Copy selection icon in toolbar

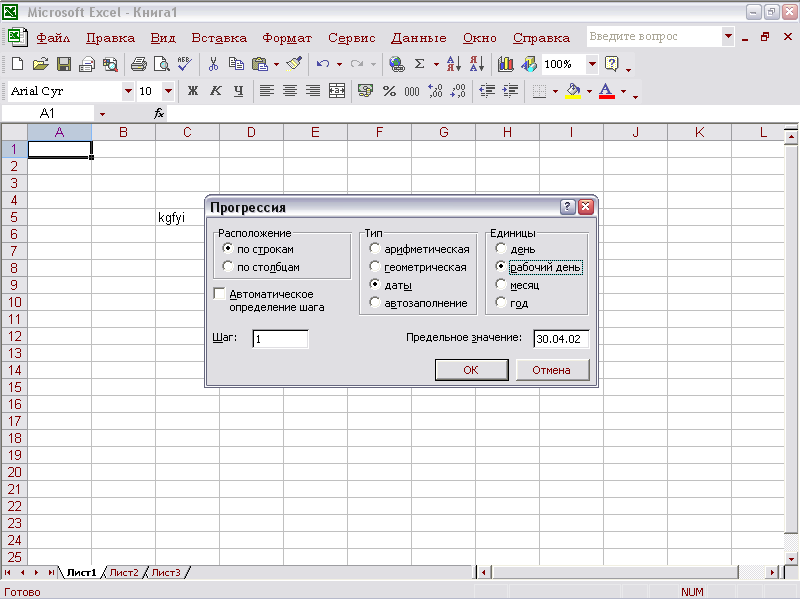click(x=236, y=64)
